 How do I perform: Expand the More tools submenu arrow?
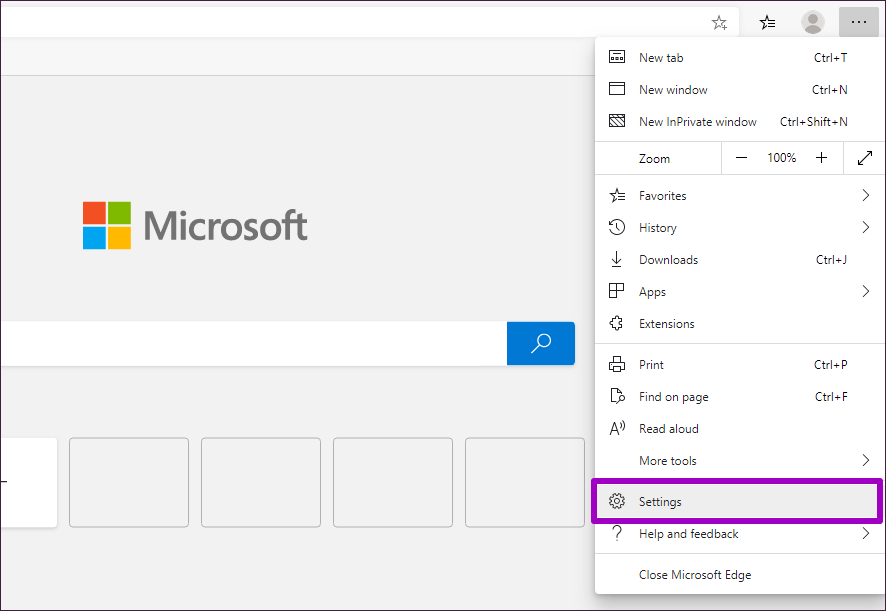[x=866, y=460]
